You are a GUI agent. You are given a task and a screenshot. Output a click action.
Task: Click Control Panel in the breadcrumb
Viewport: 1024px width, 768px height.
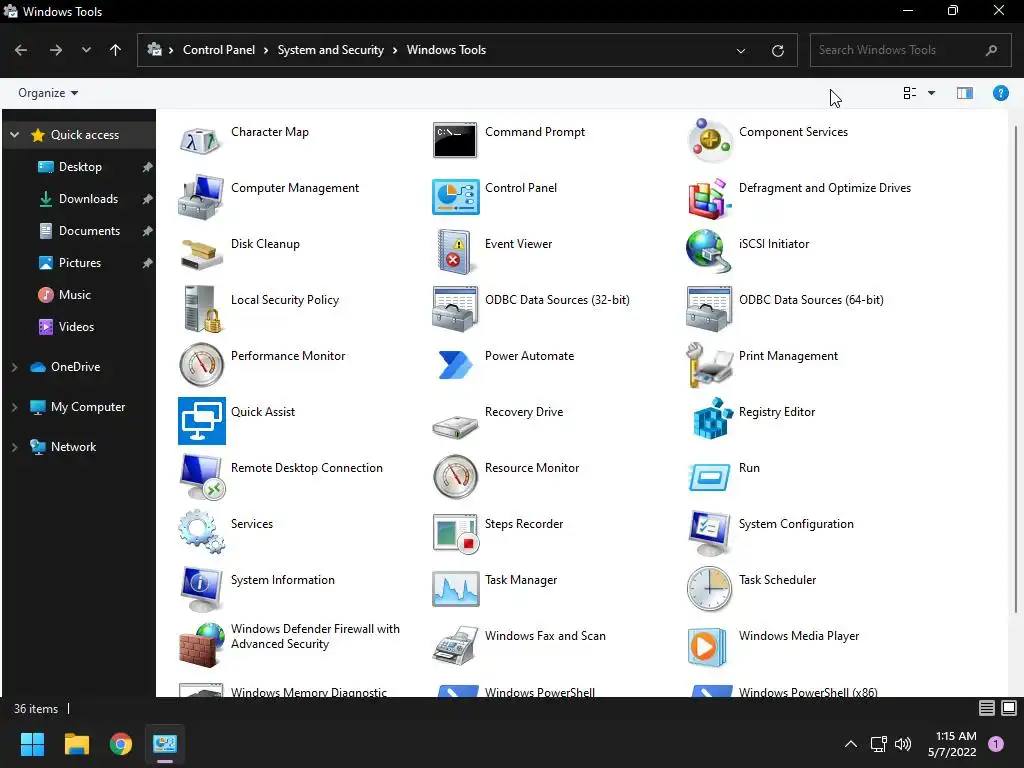(219, 50)
